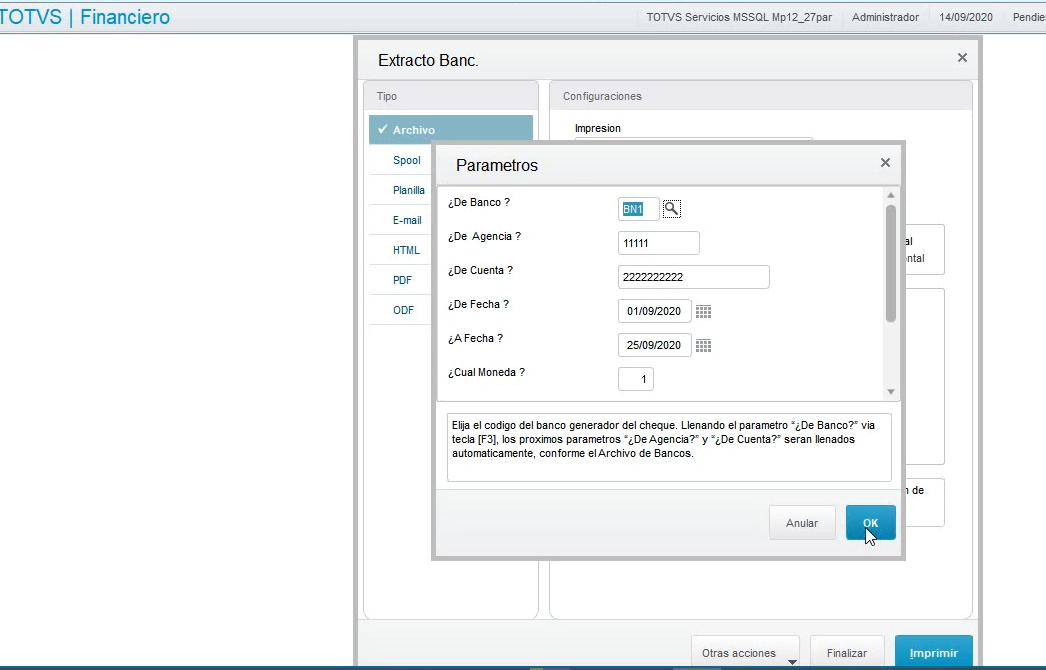Select the ODF output type

point(403,310)
